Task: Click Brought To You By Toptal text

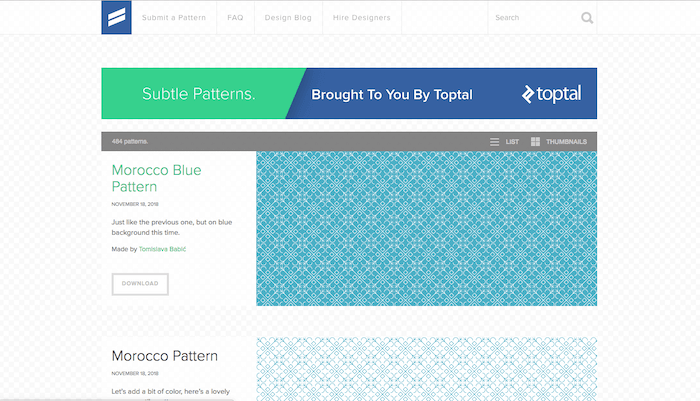Action: 391,95
